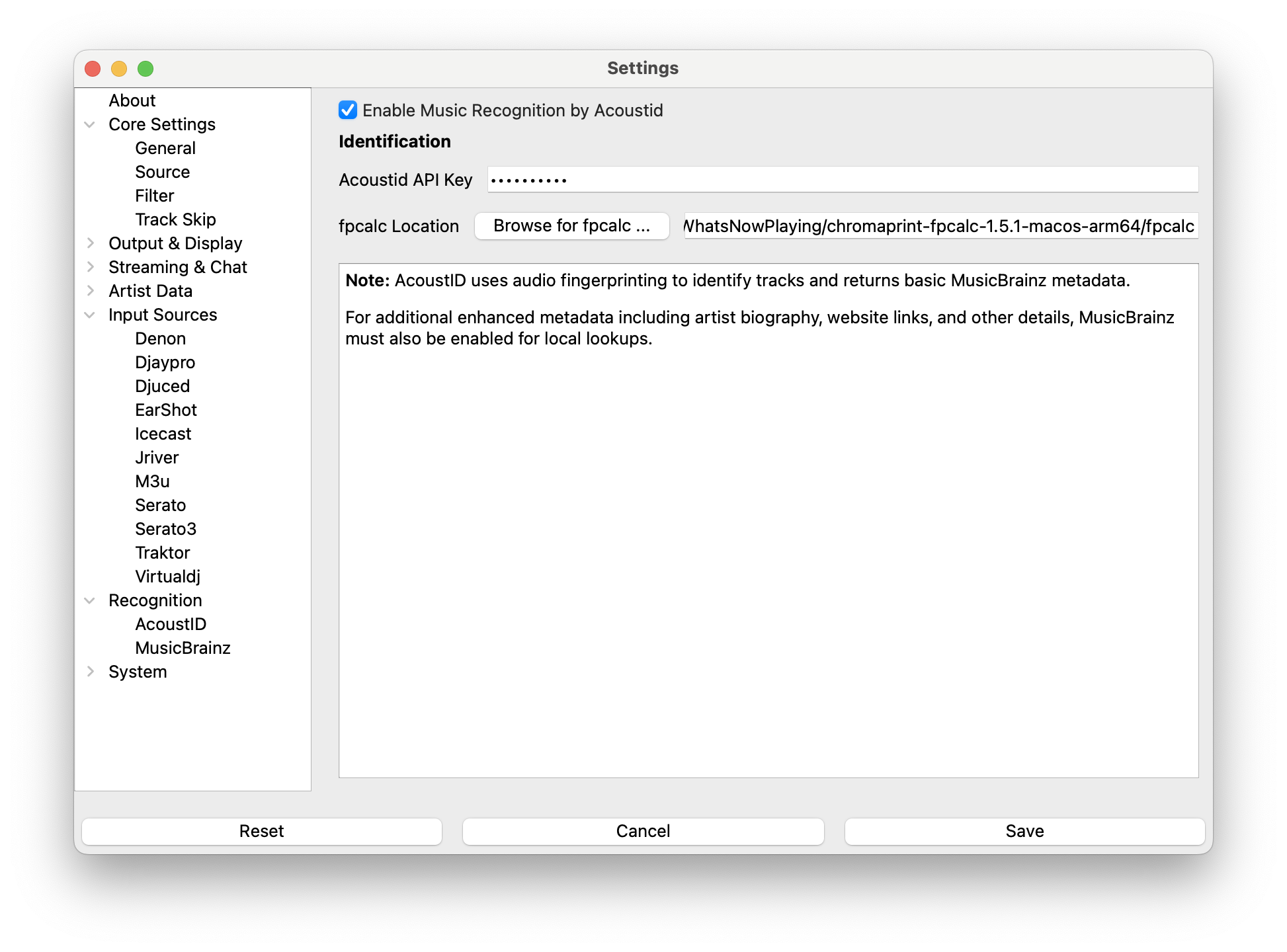Screen dimensions: 1287x952
Task: Click the Browse for fpcalc button
Action: [x=572, y=226]
